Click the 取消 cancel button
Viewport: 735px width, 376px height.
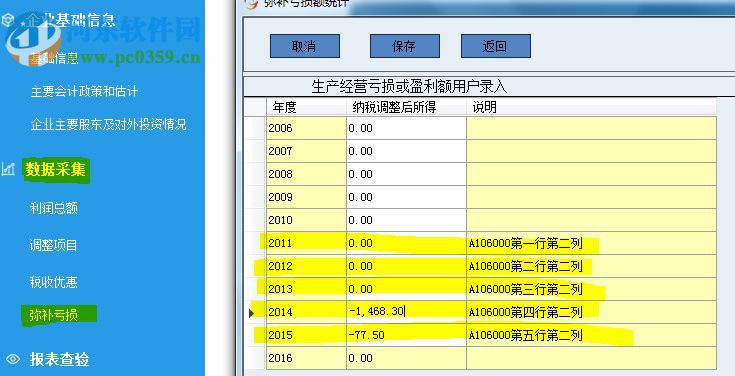pyautogui.click(x=305, y=46)
